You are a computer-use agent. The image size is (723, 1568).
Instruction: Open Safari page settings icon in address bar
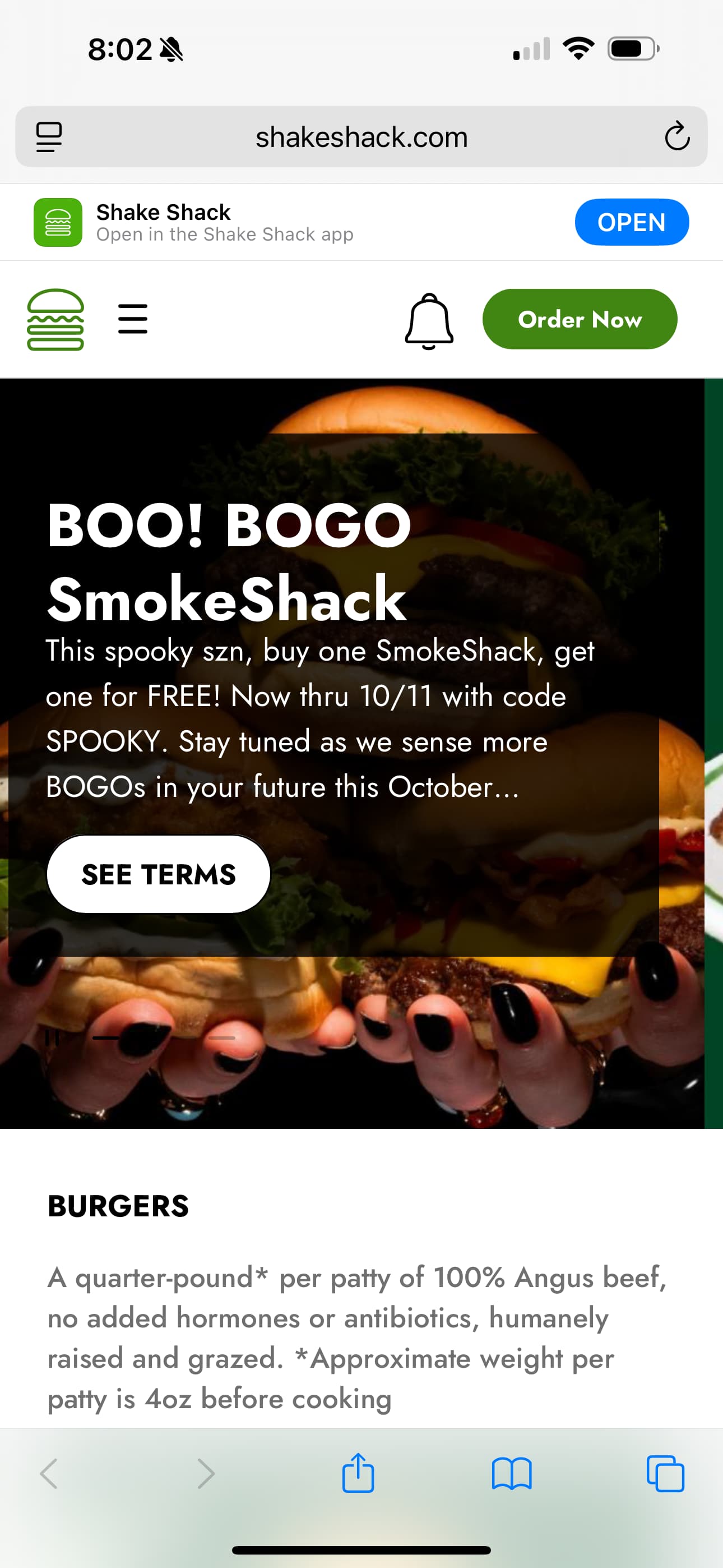[x=49, y=137]
